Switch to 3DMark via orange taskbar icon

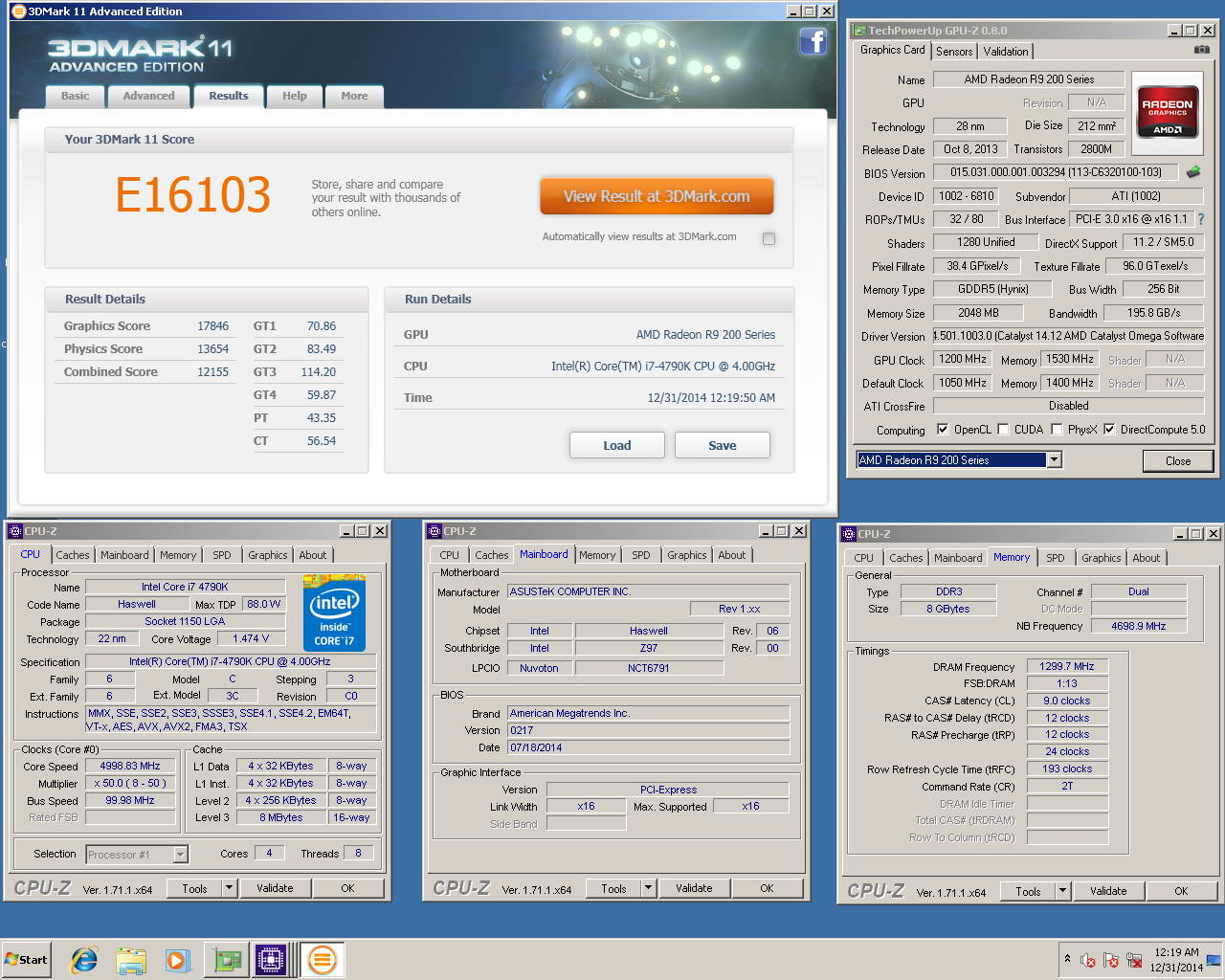(x=323, y=960)
